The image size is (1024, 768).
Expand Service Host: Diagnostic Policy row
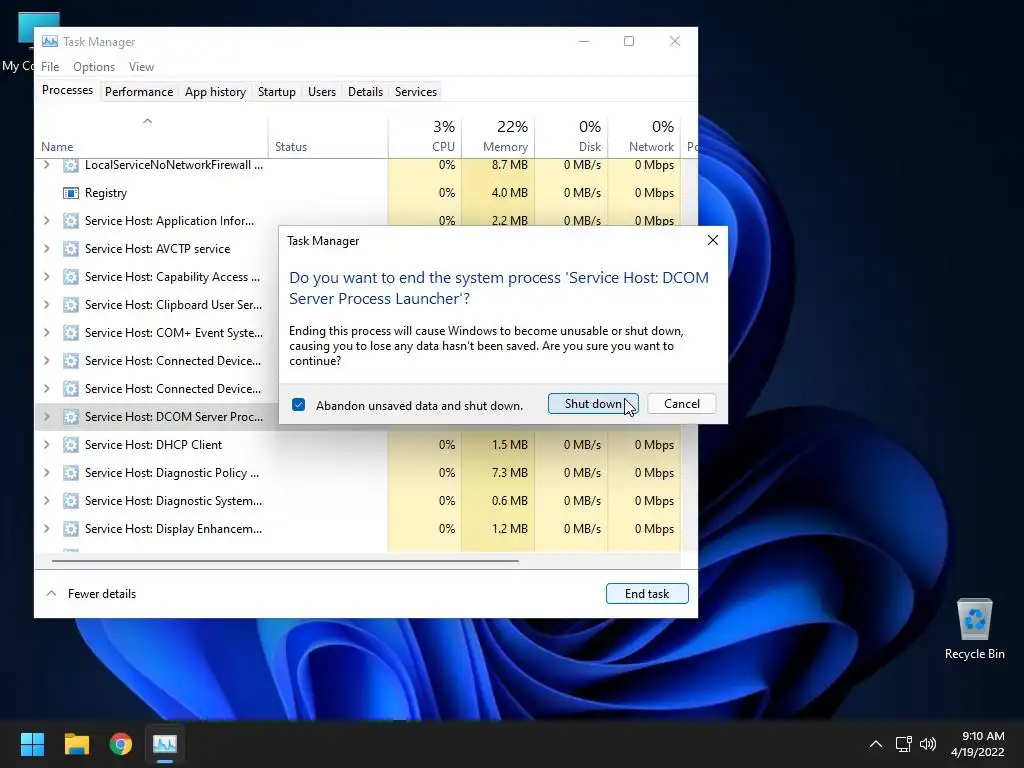46,473
